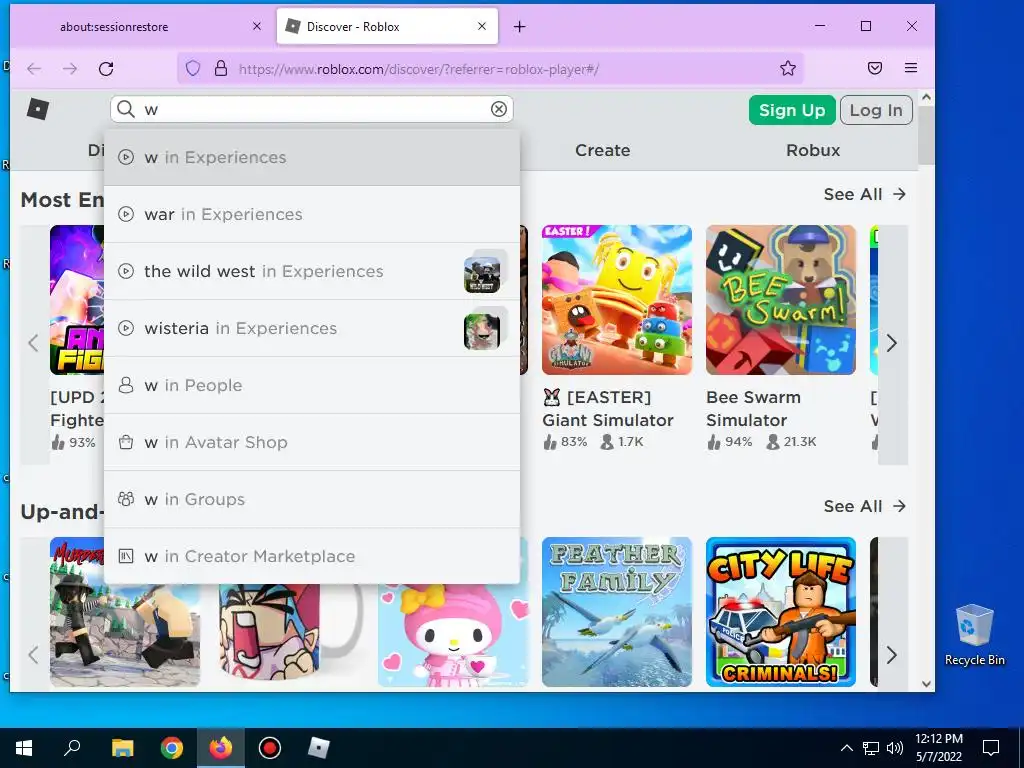Open Feather Family game thumbnail
This screenshot has width=1024, height=768.
coord(616,612)
